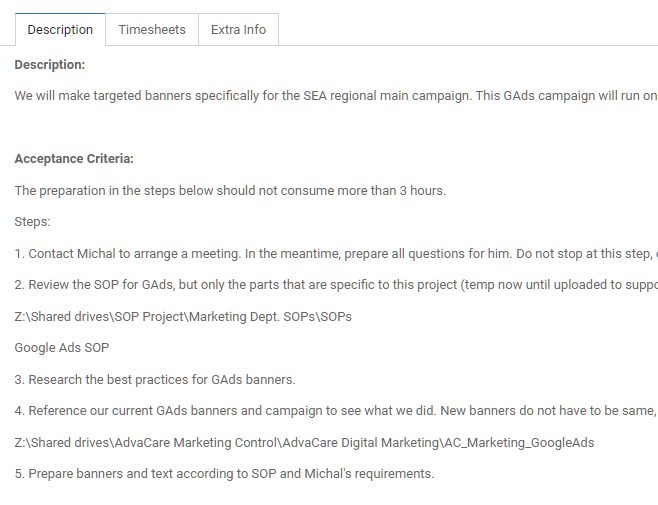Click the Marketing Dept. SOPs folder path
Viewport: 658px width, 505px height.
click(x=183, y=317)
